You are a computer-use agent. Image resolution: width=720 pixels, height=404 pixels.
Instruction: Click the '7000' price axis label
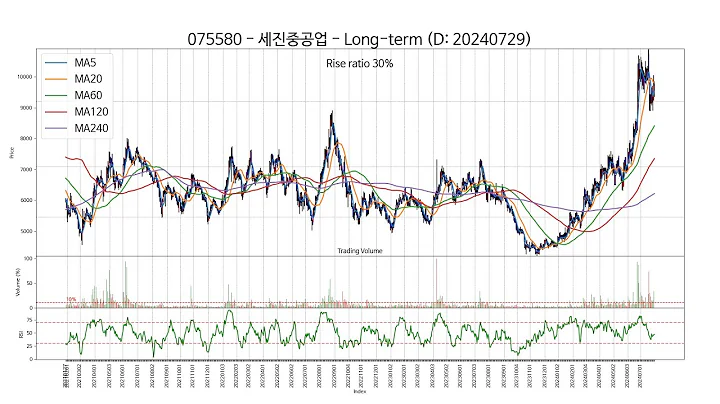26,169
